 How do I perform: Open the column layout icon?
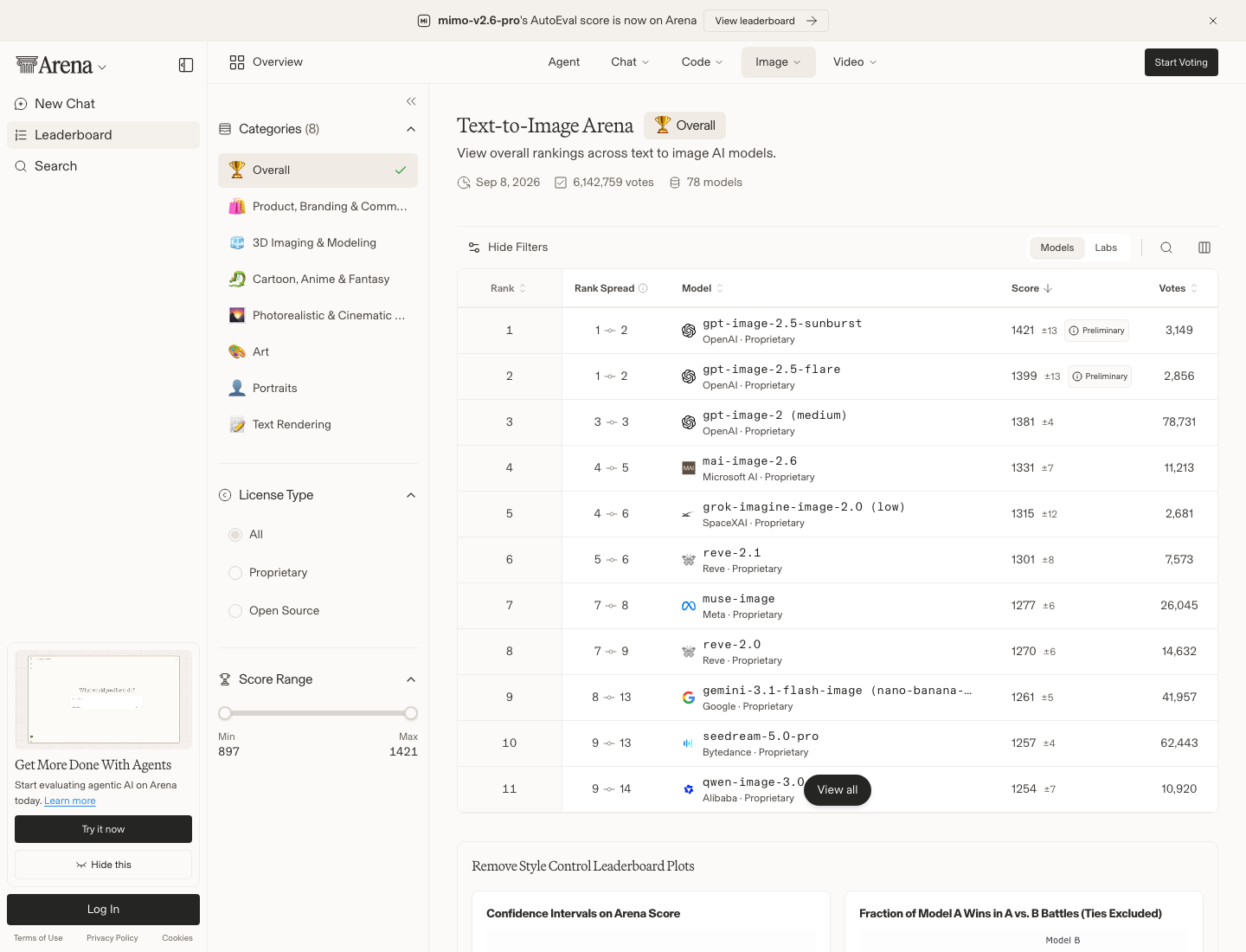[1204, 248]
